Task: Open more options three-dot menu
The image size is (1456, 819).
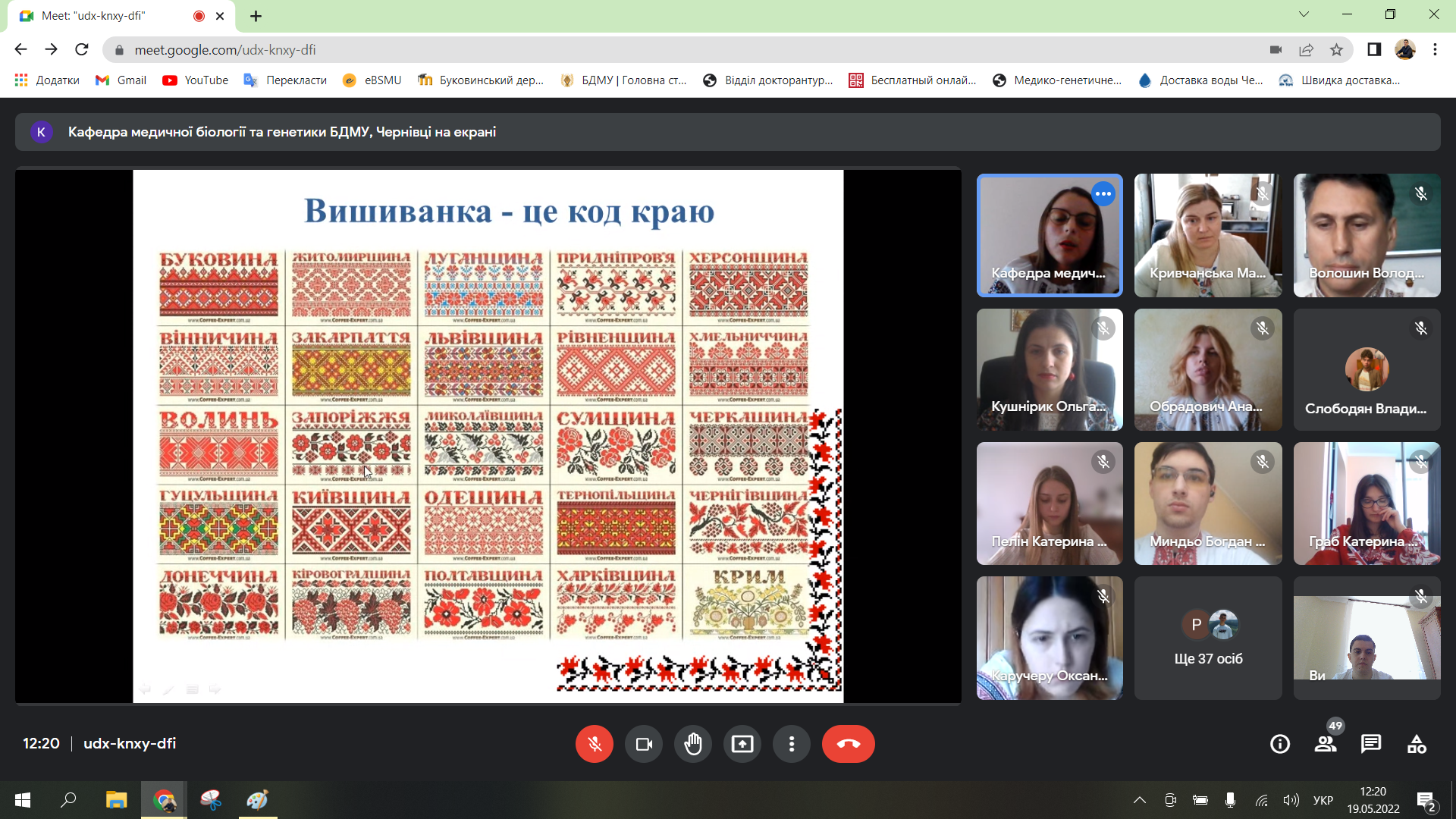Action: coord(792,744)
